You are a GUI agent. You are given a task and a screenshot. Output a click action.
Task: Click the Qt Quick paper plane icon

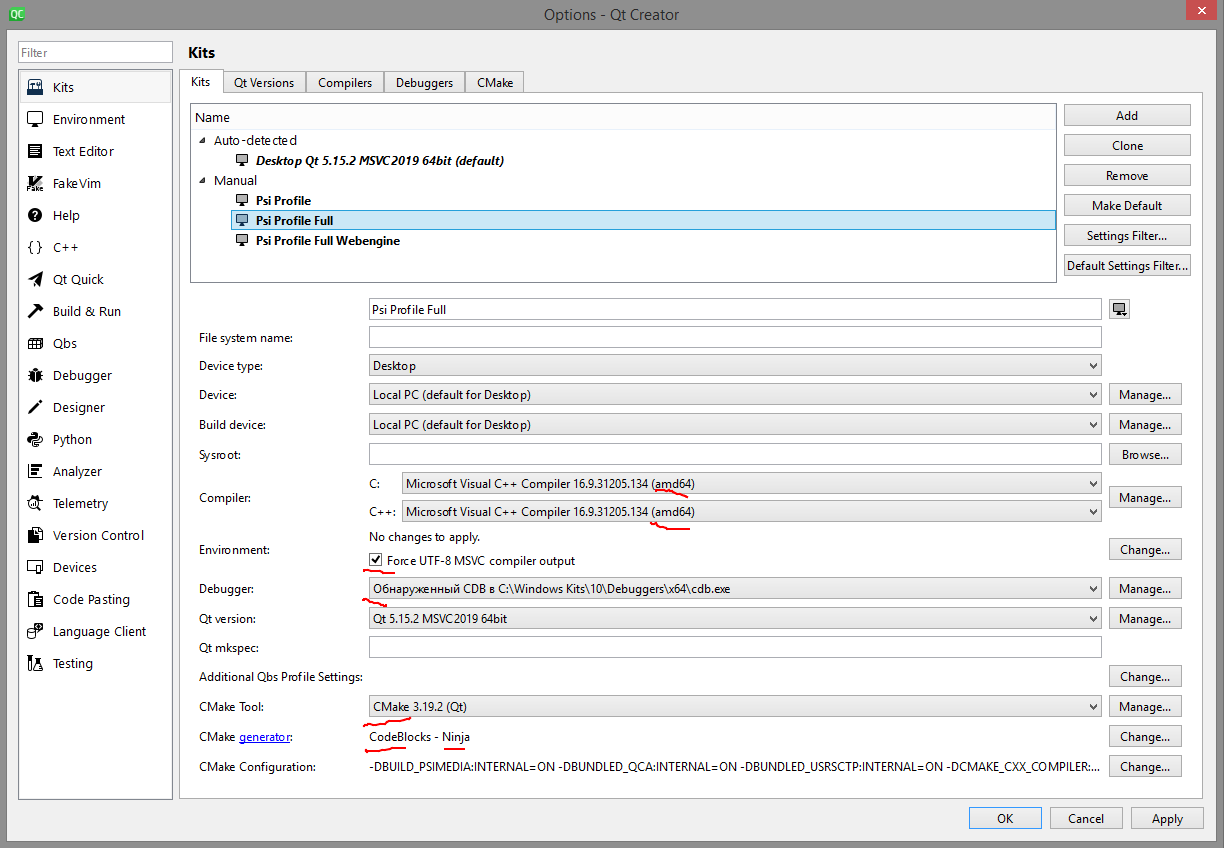[x=35, y=280]
